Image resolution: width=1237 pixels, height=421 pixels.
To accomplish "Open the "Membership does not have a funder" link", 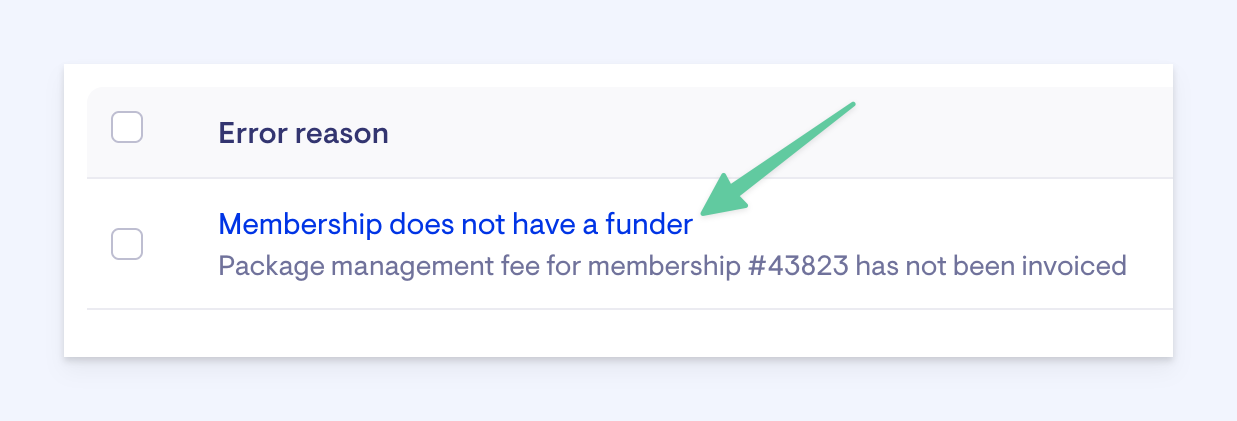I will [x=455, y=225].
